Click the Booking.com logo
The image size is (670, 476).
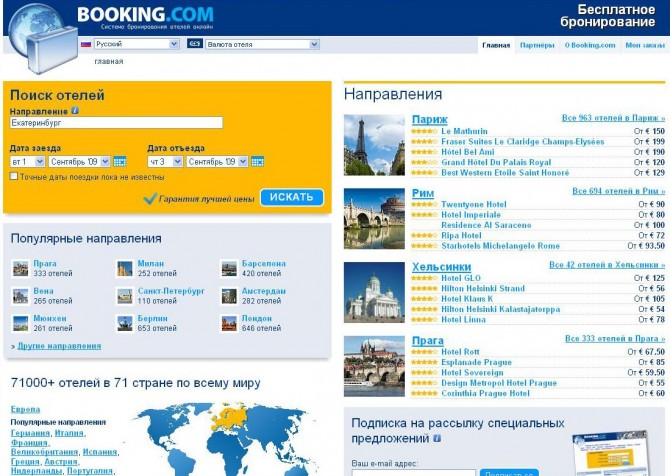point(145,15)
